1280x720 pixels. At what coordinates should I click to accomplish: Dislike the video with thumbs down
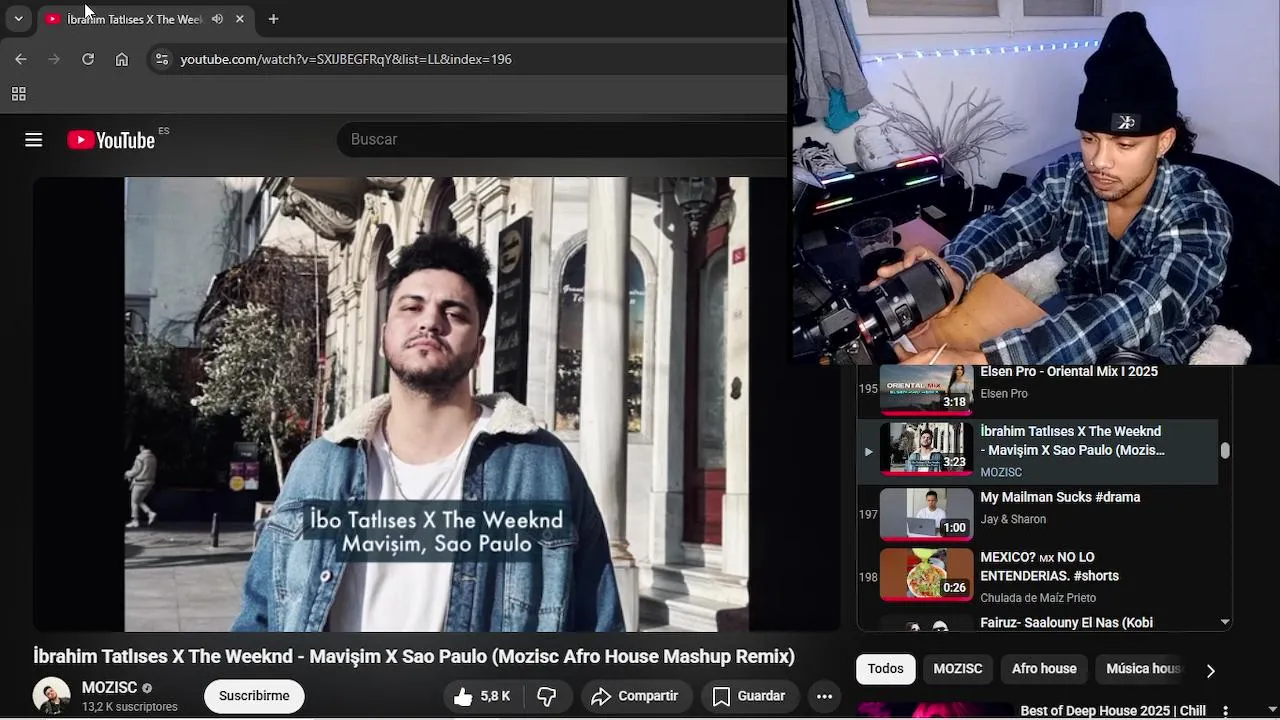[x=547, y=696]
